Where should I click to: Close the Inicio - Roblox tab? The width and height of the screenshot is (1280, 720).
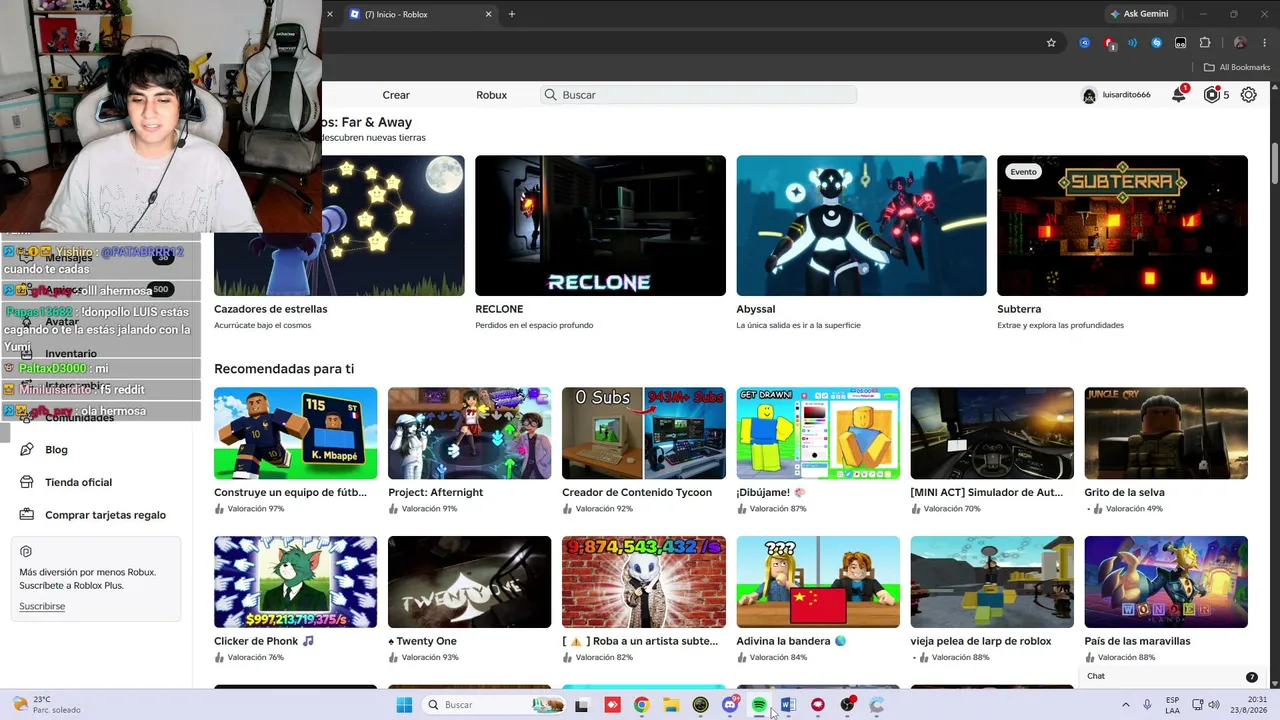[489, 14]
